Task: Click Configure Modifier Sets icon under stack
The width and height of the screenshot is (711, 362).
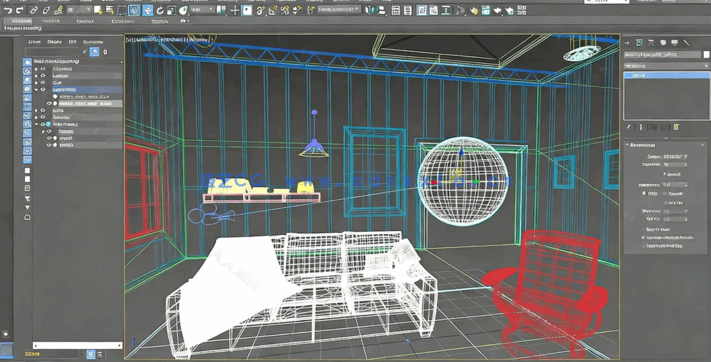Action: pos(676,127)
